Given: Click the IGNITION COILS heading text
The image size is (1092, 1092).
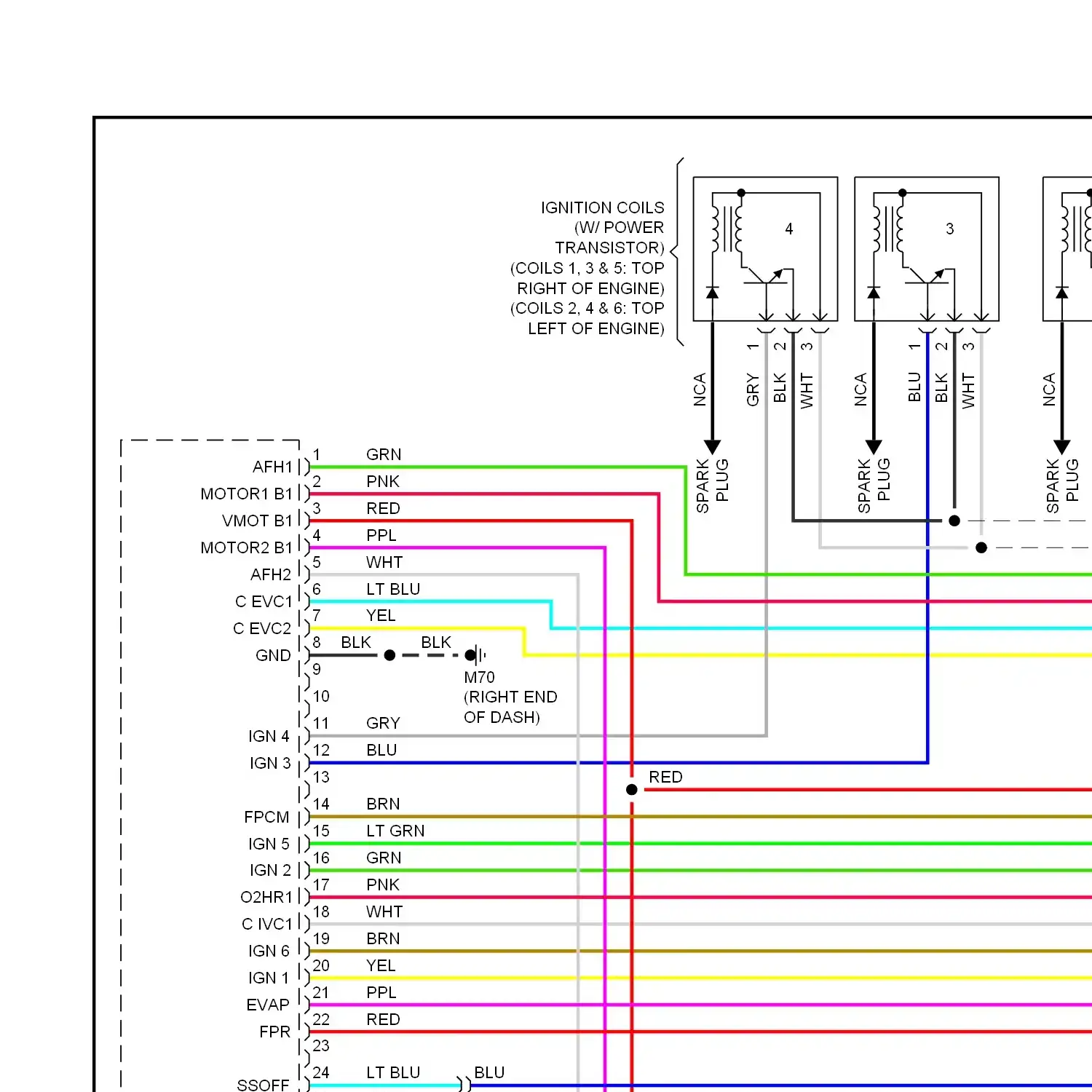Looking at the screenshot, I should 602,208.
